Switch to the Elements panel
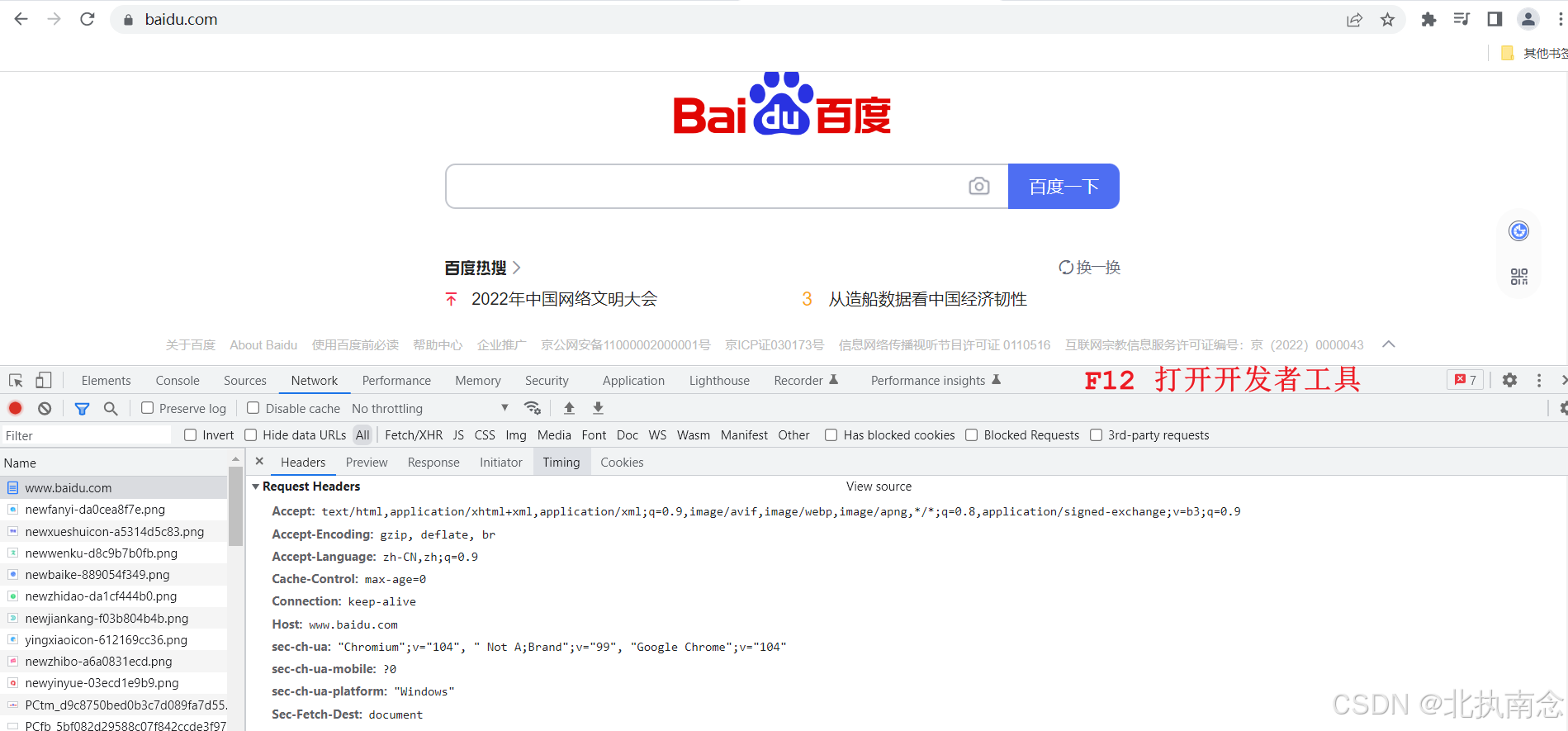Image resolution: width=1568 pixels, height=731 pixels. point(106,381)
